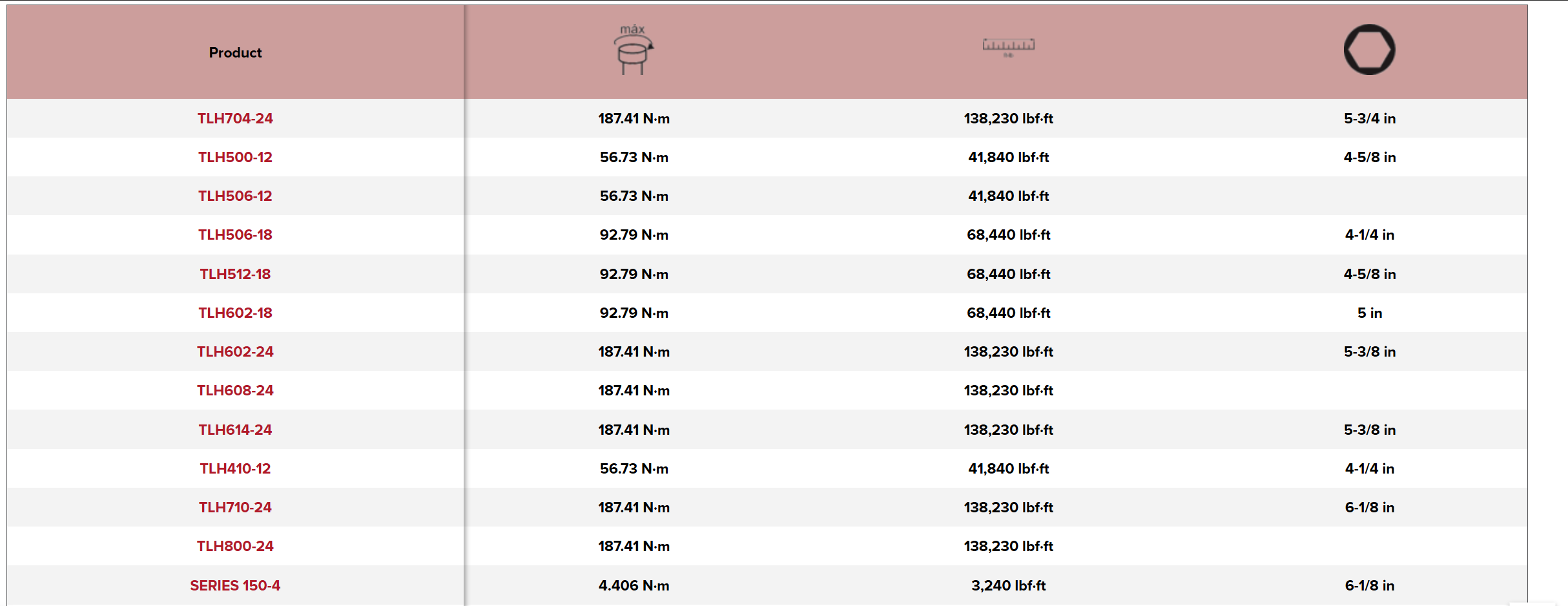Viewport: 1568px width, 606px height.
Task: Click the Product column header
Action: pos(235,53)
